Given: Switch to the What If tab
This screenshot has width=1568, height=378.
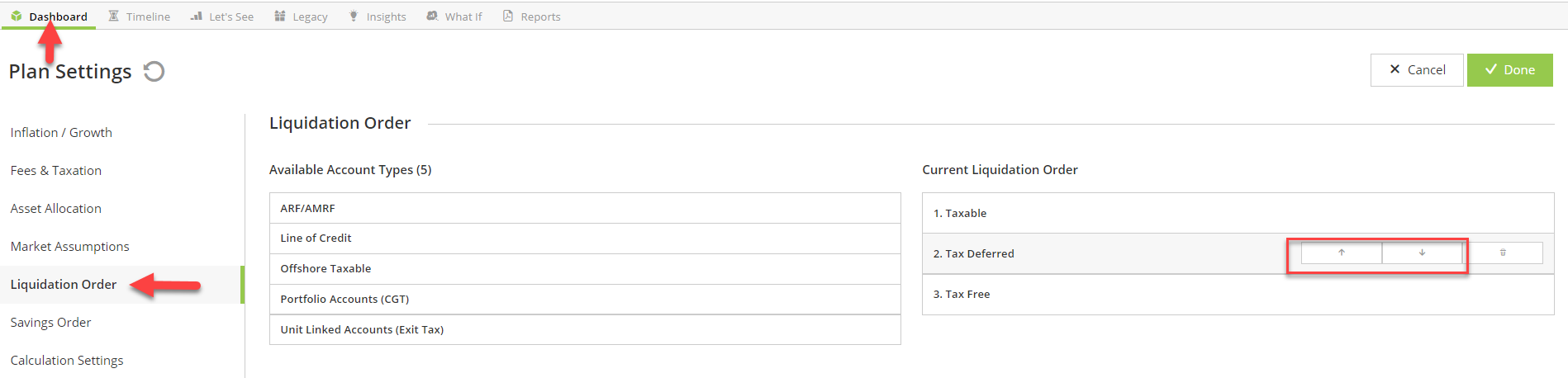Looking at the screenshot, I should pos(454,17).
